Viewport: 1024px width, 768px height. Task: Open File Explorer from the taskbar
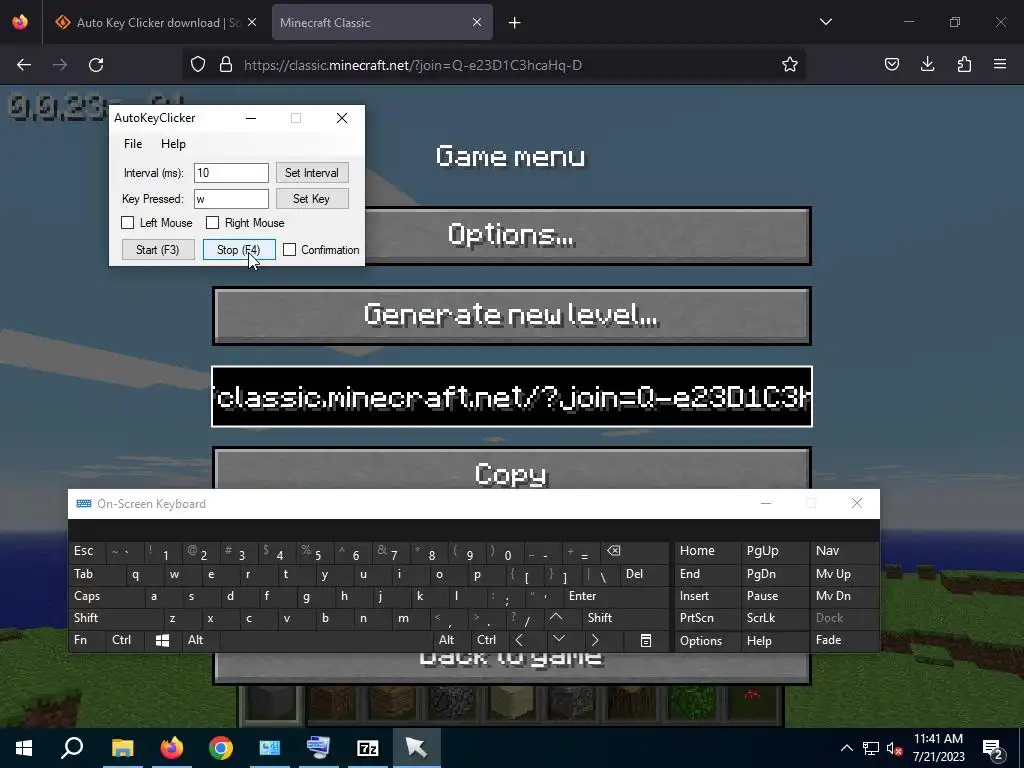coord(122,748)
